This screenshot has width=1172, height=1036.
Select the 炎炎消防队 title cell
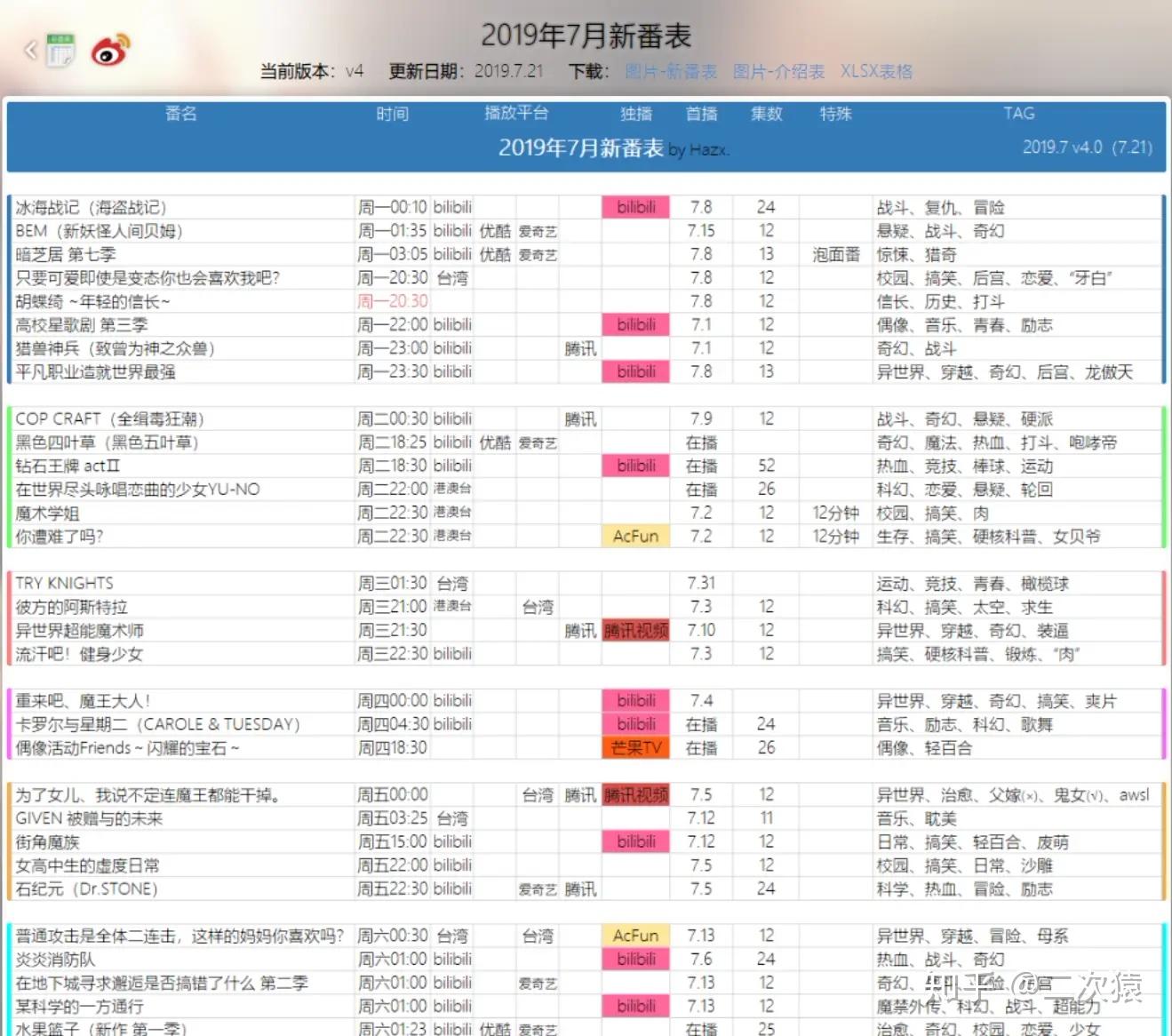(55, 960)
